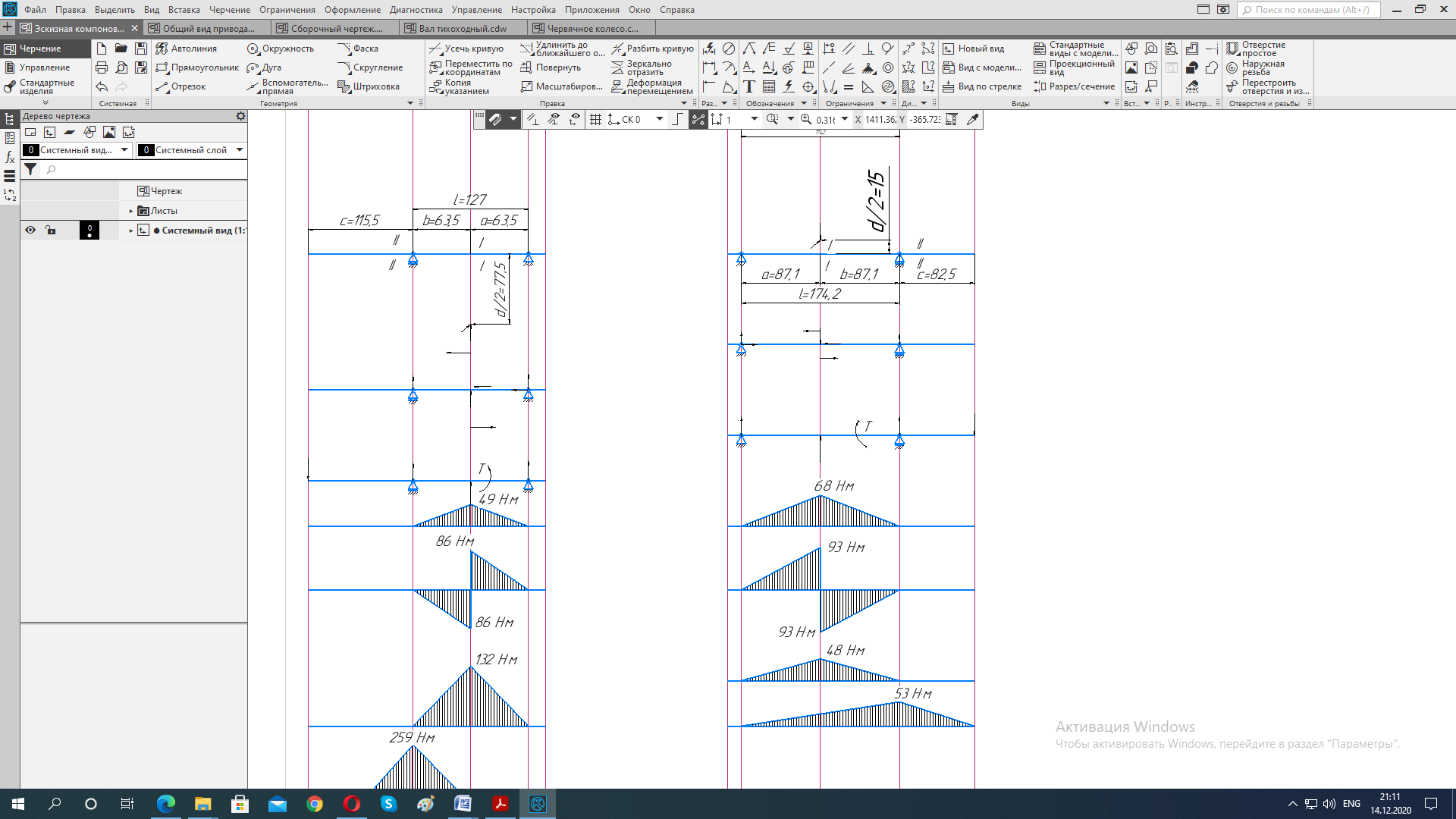Open the Оформление menu
This screenshot has height=819, width=1456.
[352, 10]
